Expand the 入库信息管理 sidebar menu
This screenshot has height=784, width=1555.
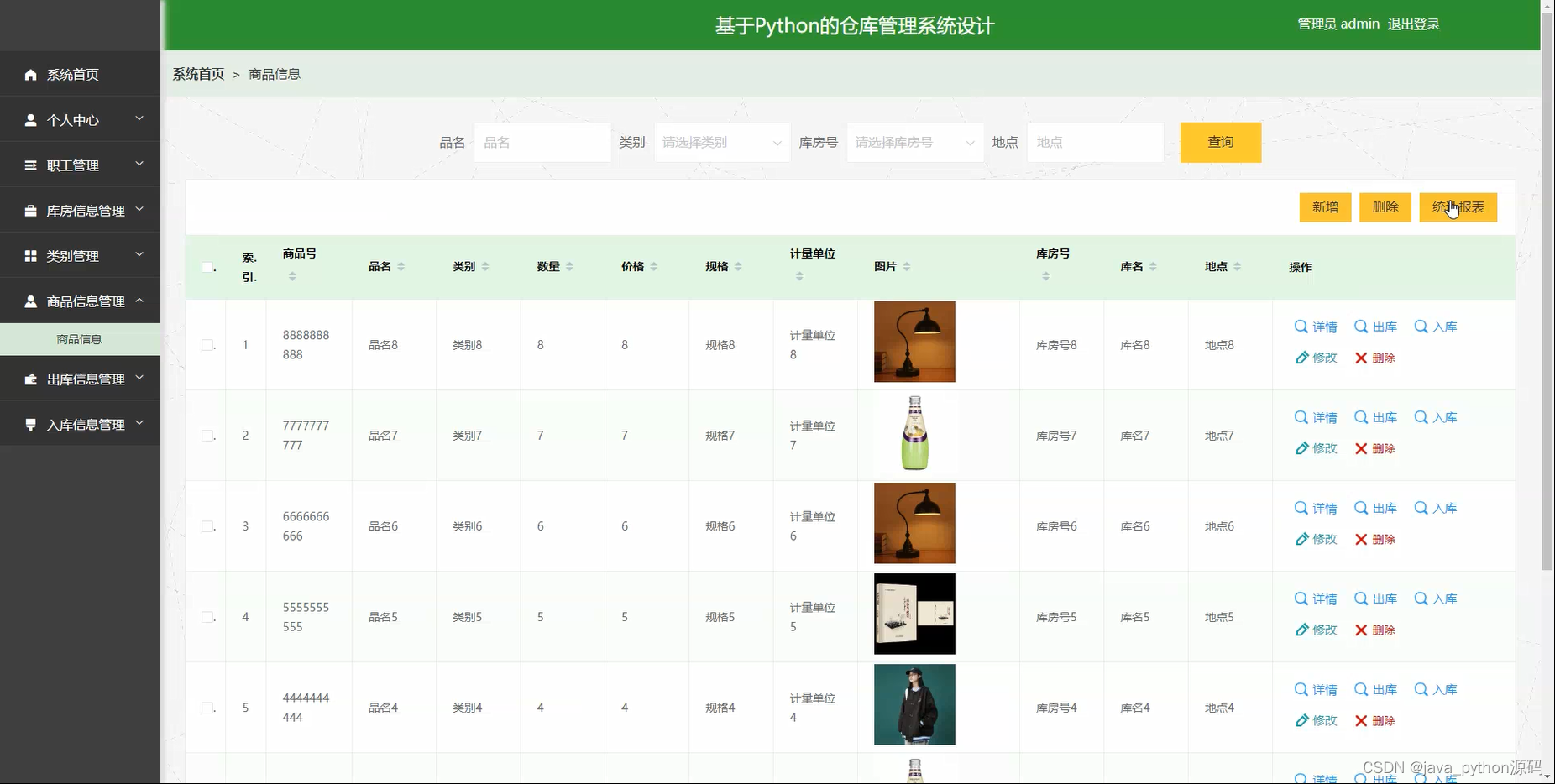pos(80,425)
